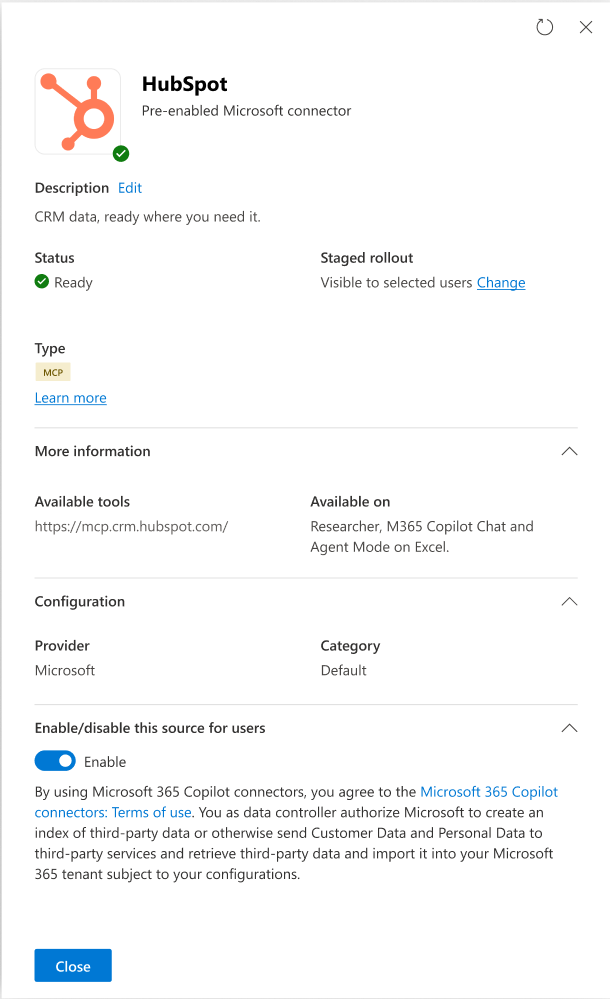This screenshot has width=610, height=999.
Task: Collapse Enable/disable this source section
Action: point(569,728)
